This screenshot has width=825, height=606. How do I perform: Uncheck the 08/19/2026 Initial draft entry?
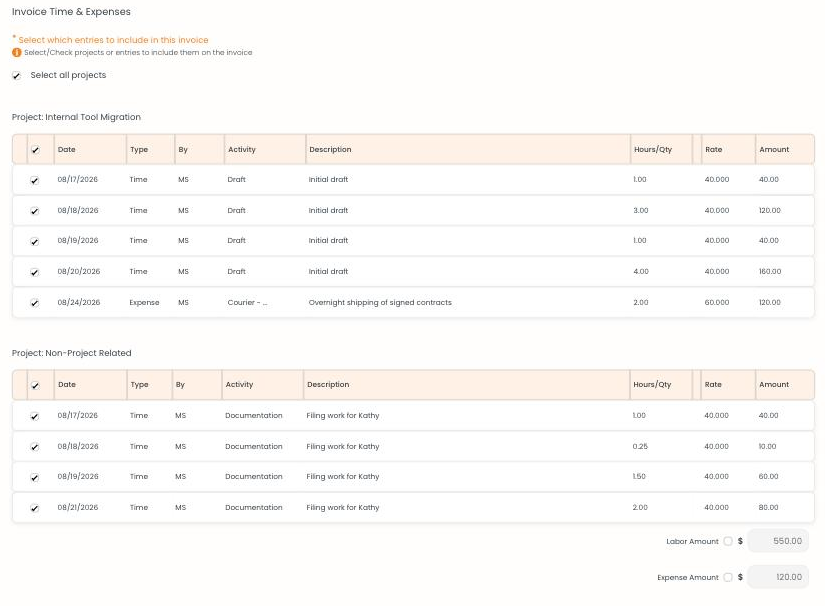tap(35, 241)
